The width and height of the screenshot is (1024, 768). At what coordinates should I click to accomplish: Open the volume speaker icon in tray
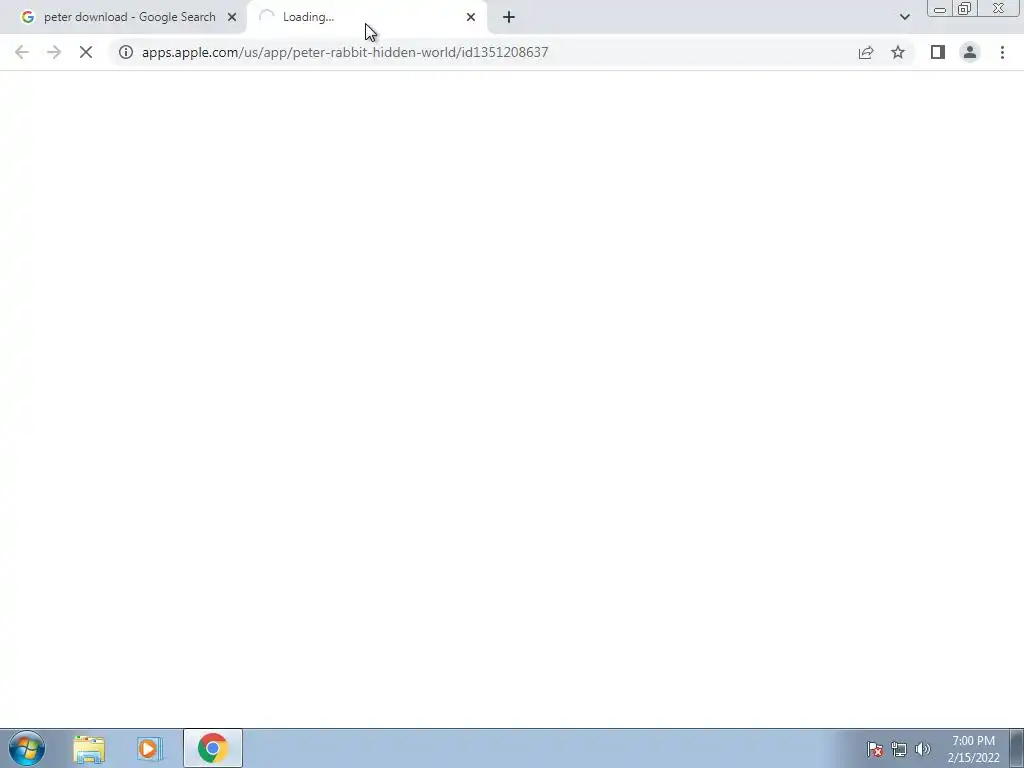click(922, 749)
